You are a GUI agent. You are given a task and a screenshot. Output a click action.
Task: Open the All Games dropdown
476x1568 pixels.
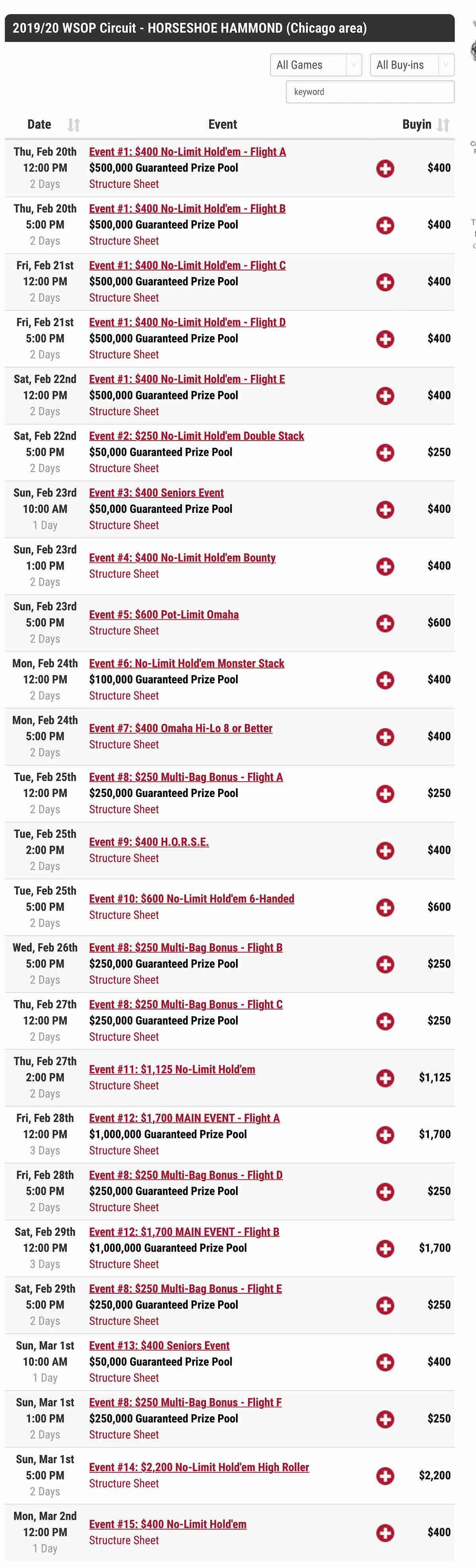coord(316,65)
